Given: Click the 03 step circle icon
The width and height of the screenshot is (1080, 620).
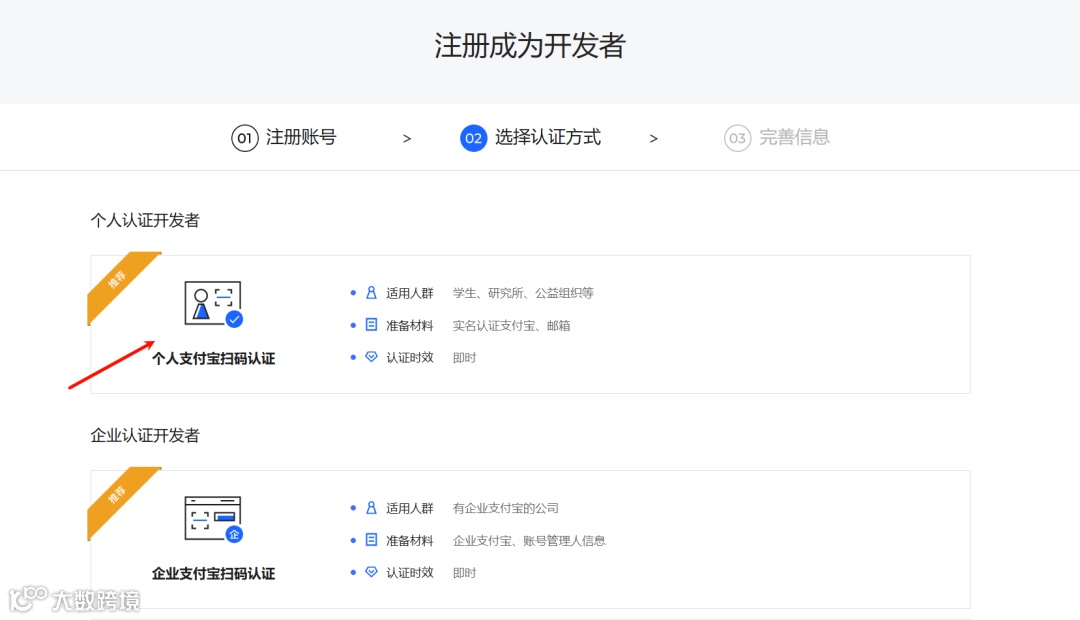Looking at the screenshot, I should pyautogui.click(x=737, y=138).
